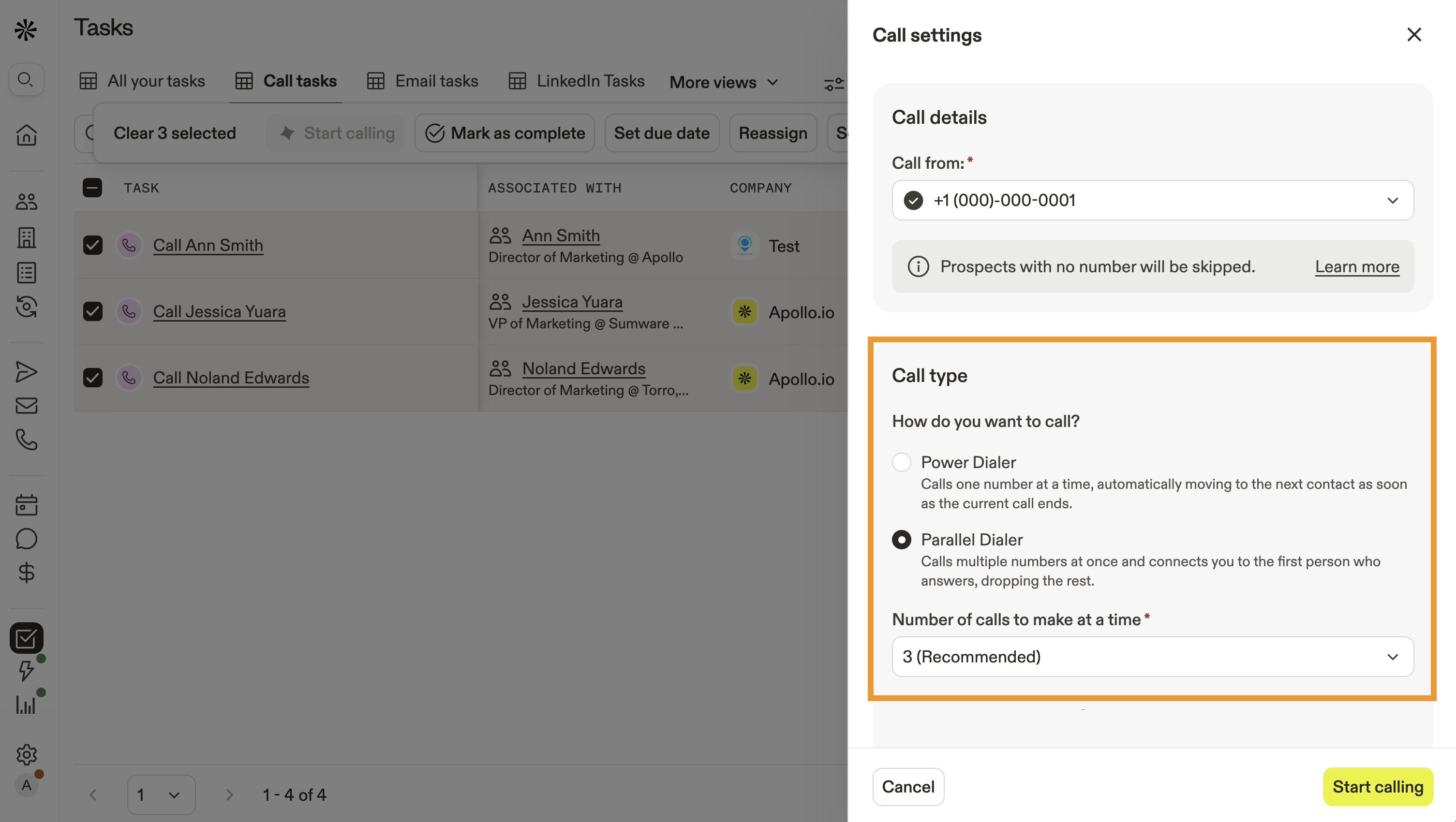Uncheck the Call Ann Smith task checkbox
Viewport: 1456px width, 822px height.
pos(93,245)
